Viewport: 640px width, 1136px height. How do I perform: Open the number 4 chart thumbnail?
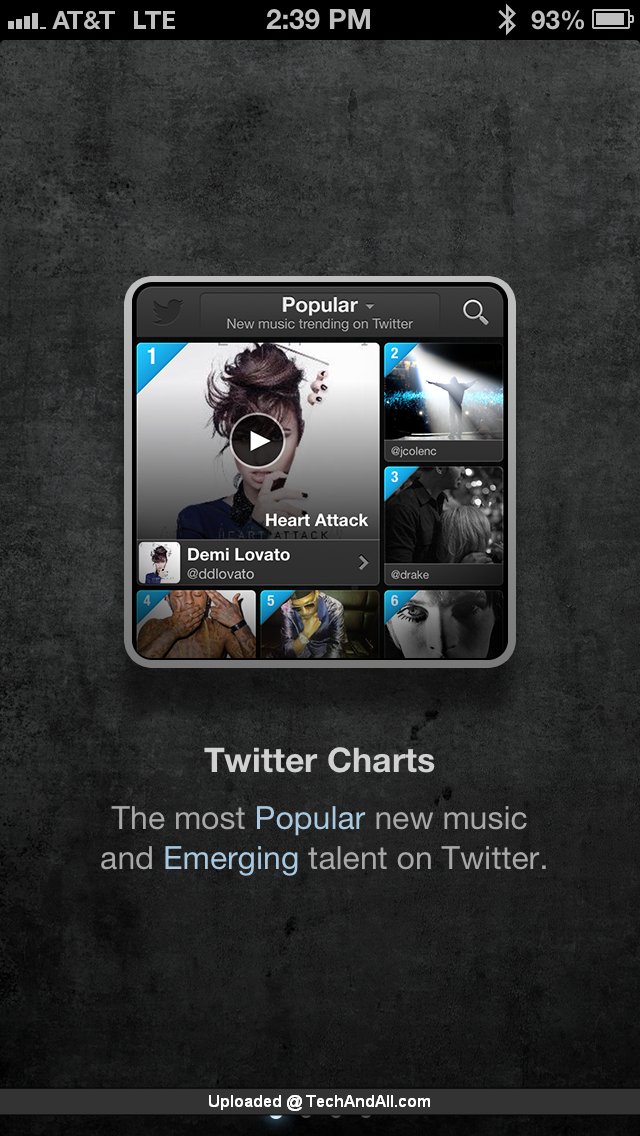[x=196, y=624]
